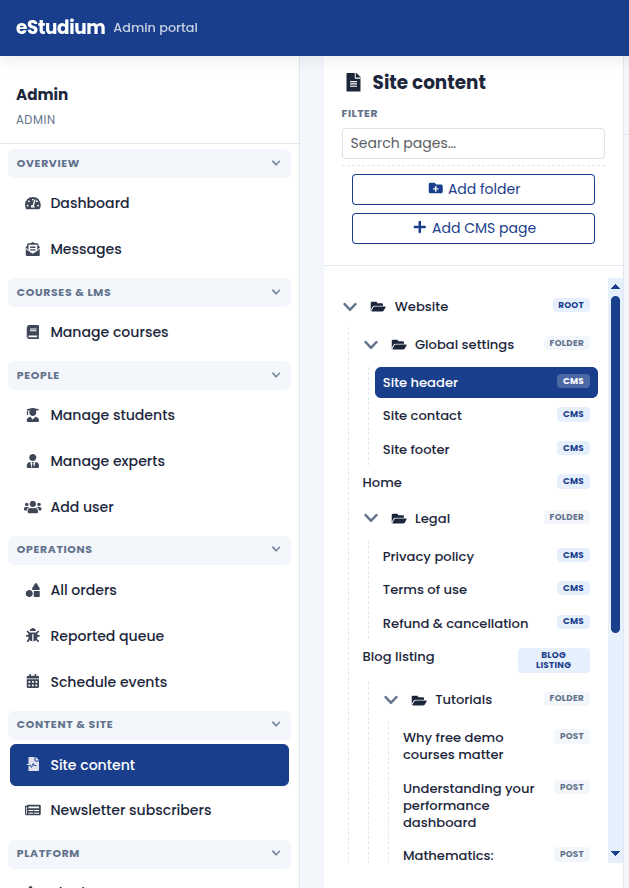This screenshot has height=888, width=629.
Task: Click the eStudium logo link
Action: click(x=61, y=27)
